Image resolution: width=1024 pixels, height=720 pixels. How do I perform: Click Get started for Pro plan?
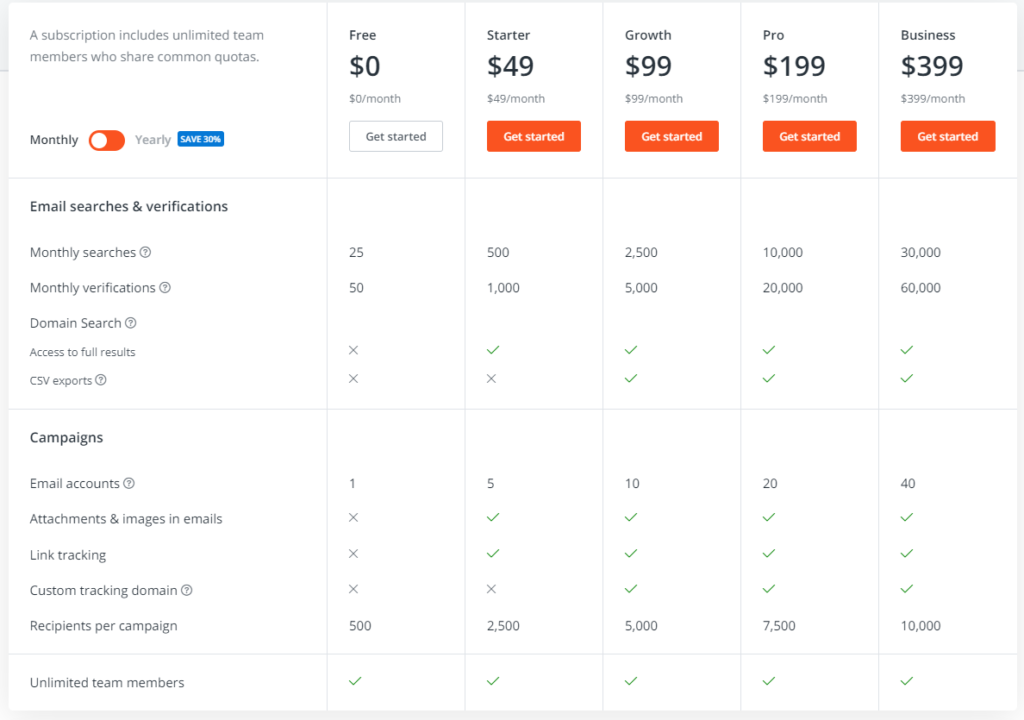pos(810,136)
